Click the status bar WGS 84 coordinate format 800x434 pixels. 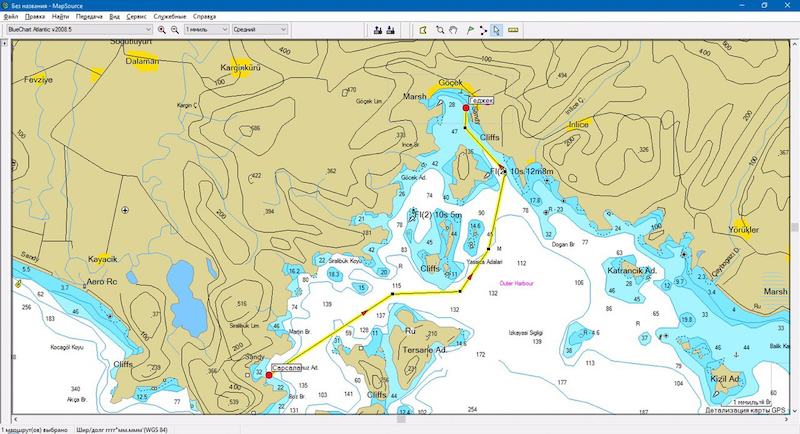121,430
